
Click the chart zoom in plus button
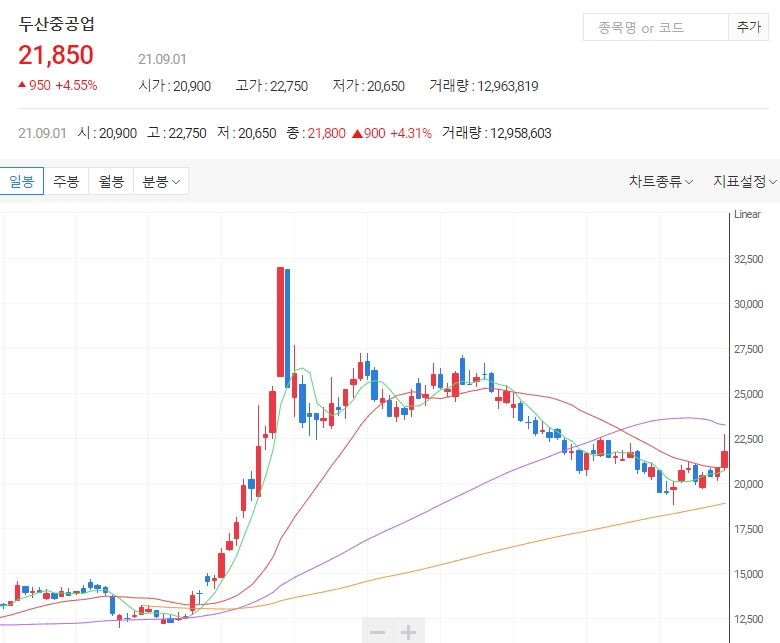pos(409,632)
